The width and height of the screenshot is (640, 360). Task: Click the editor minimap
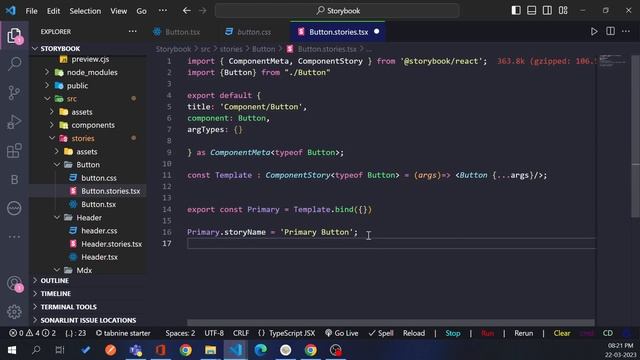pyautogui.click(x=613, y=60)
